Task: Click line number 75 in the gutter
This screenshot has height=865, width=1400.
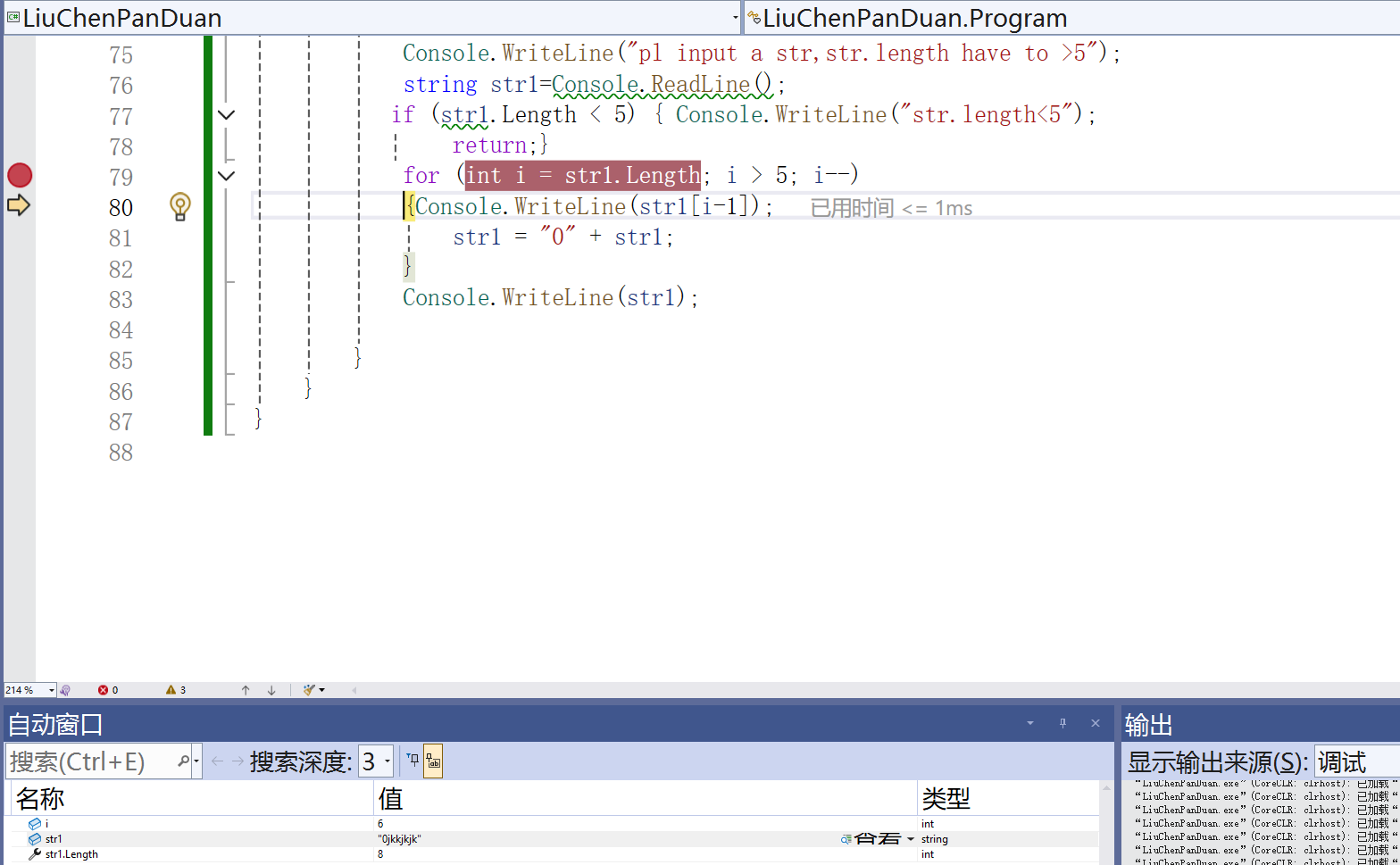Action: (x=121, y=55)
